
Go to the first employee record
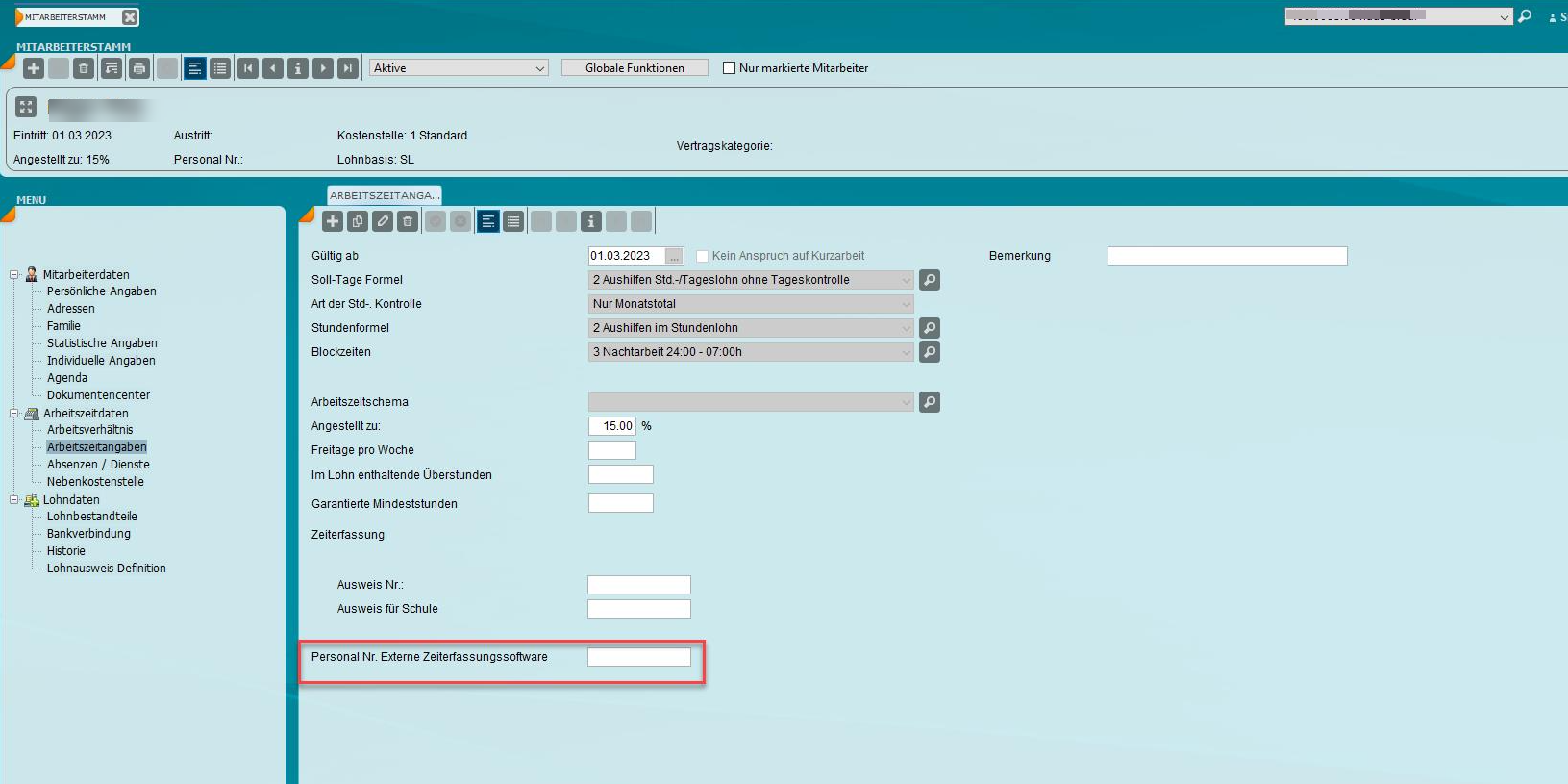248,68
